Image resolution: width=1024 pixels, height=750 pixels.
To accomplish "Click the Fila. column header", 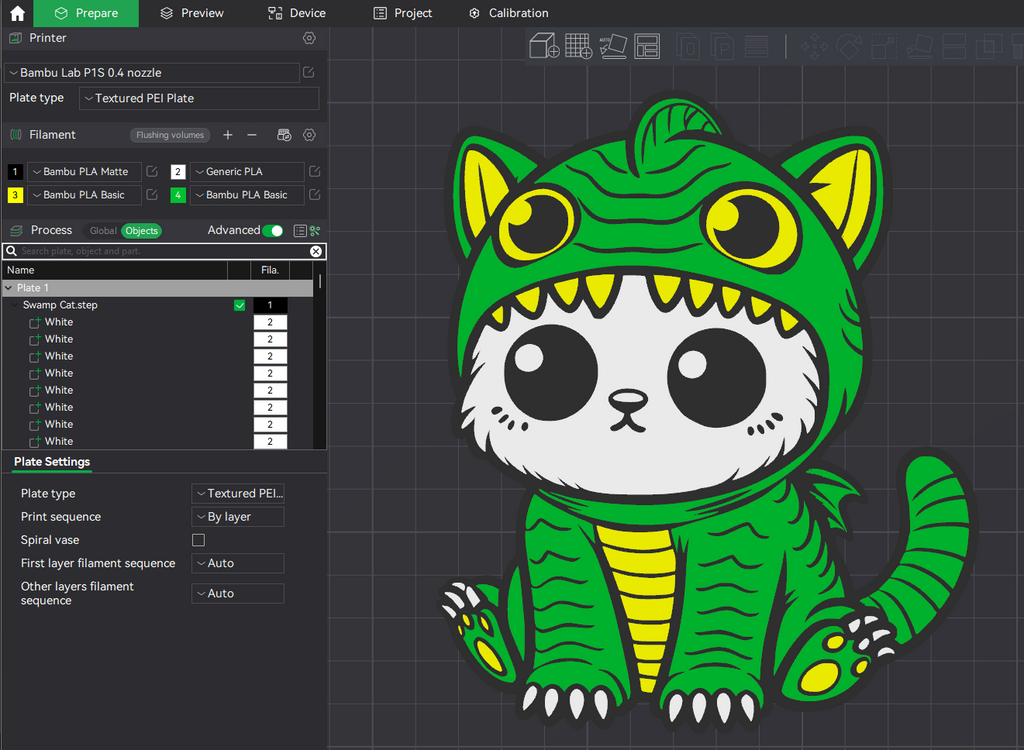I will [270, 270].
